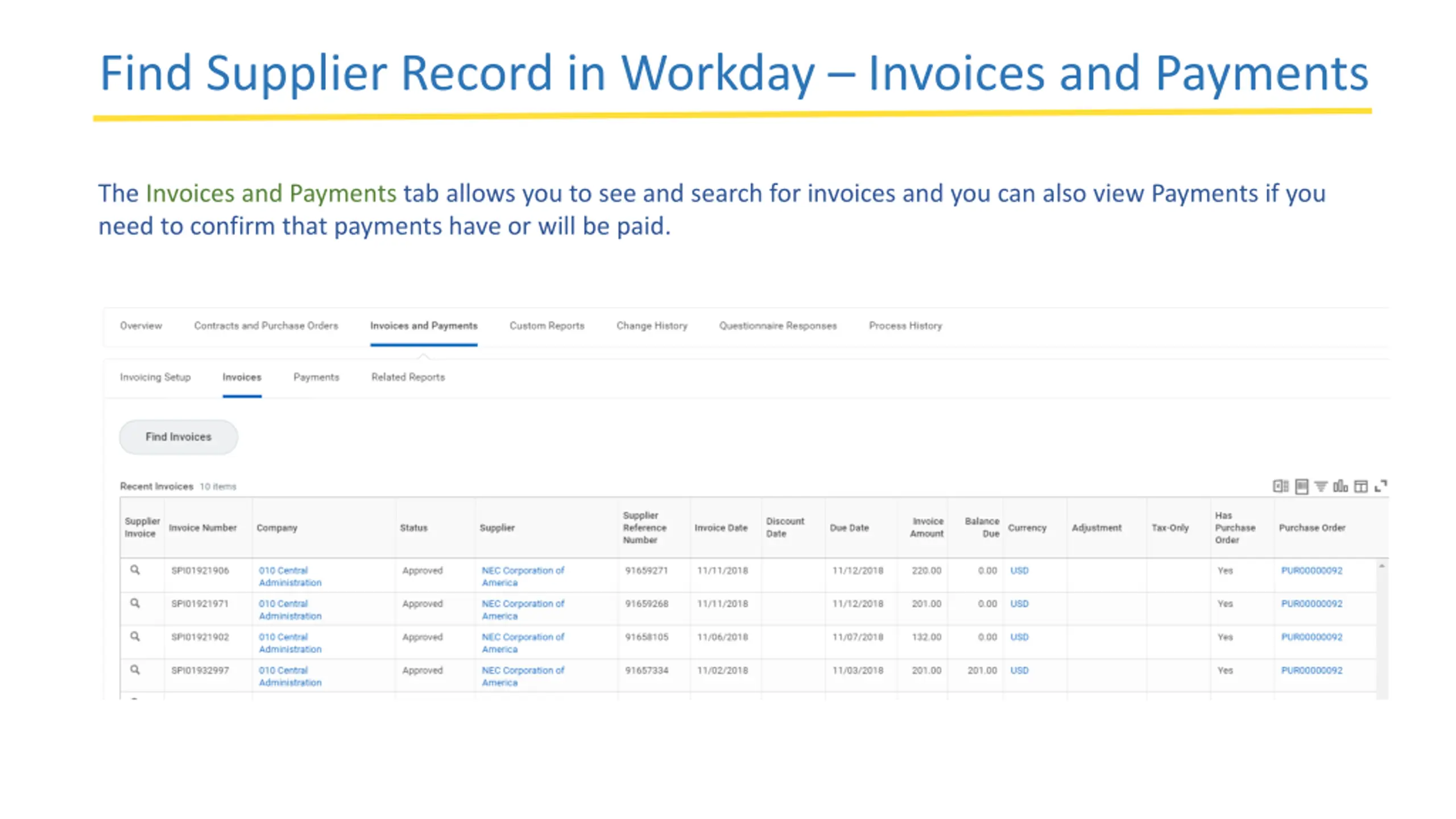Open magnifier for invoice SPI01921971
Screen dimensions: 1456x819
[x=135, y=603]
